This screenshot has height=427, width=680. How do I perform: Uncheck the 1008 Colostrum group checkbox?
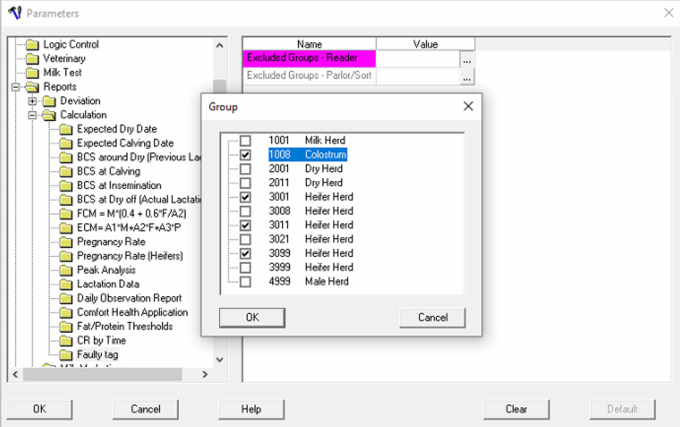[245, 155]
